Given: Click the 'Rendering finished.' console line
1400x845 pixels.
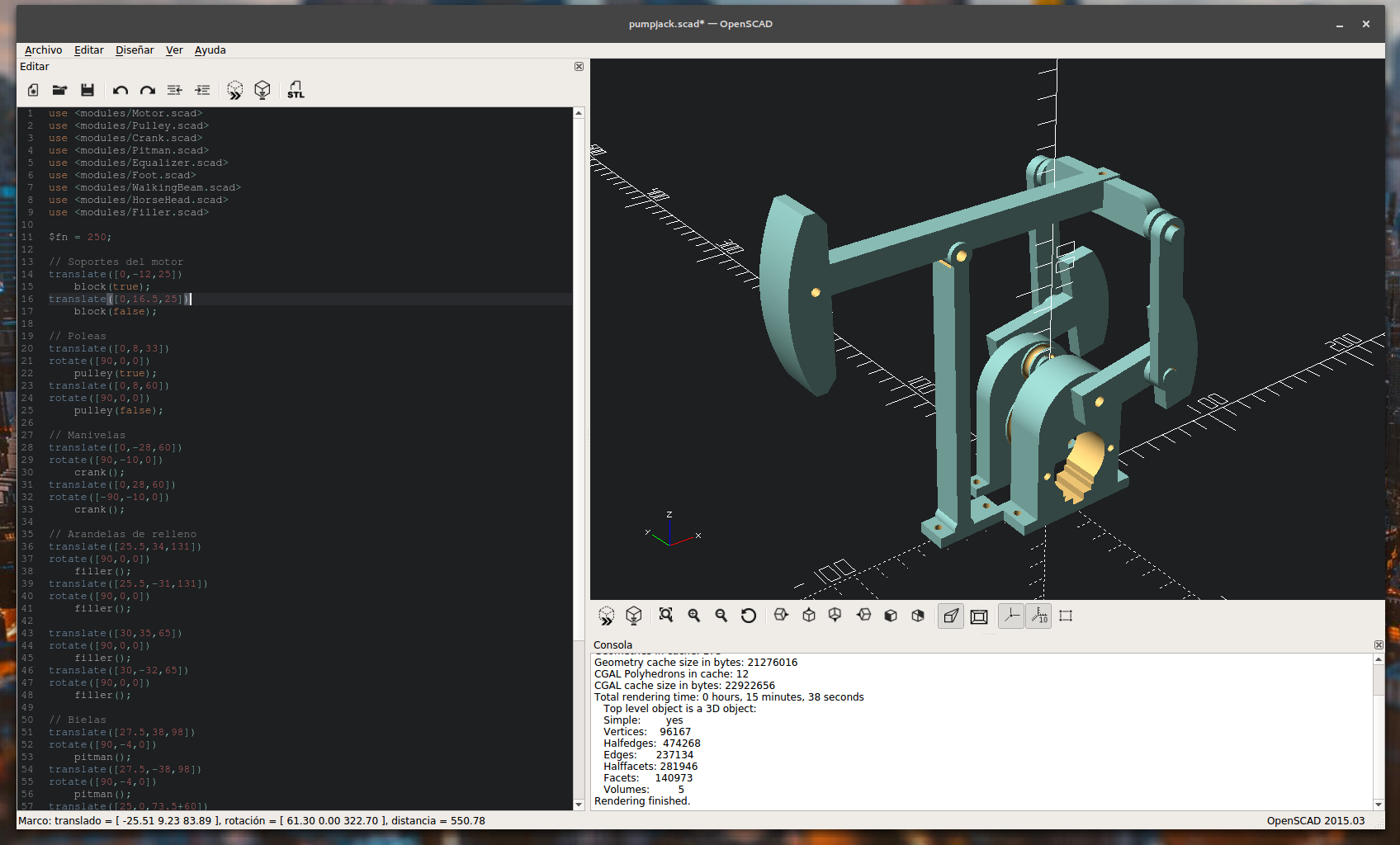Looking at the screenshot, I should (642, 801).
